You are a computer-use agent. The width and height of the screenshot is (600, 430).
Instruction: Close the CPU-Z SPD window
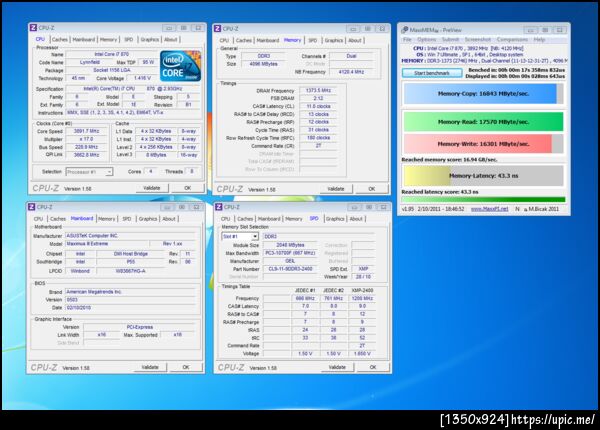(x=383, y=207)
